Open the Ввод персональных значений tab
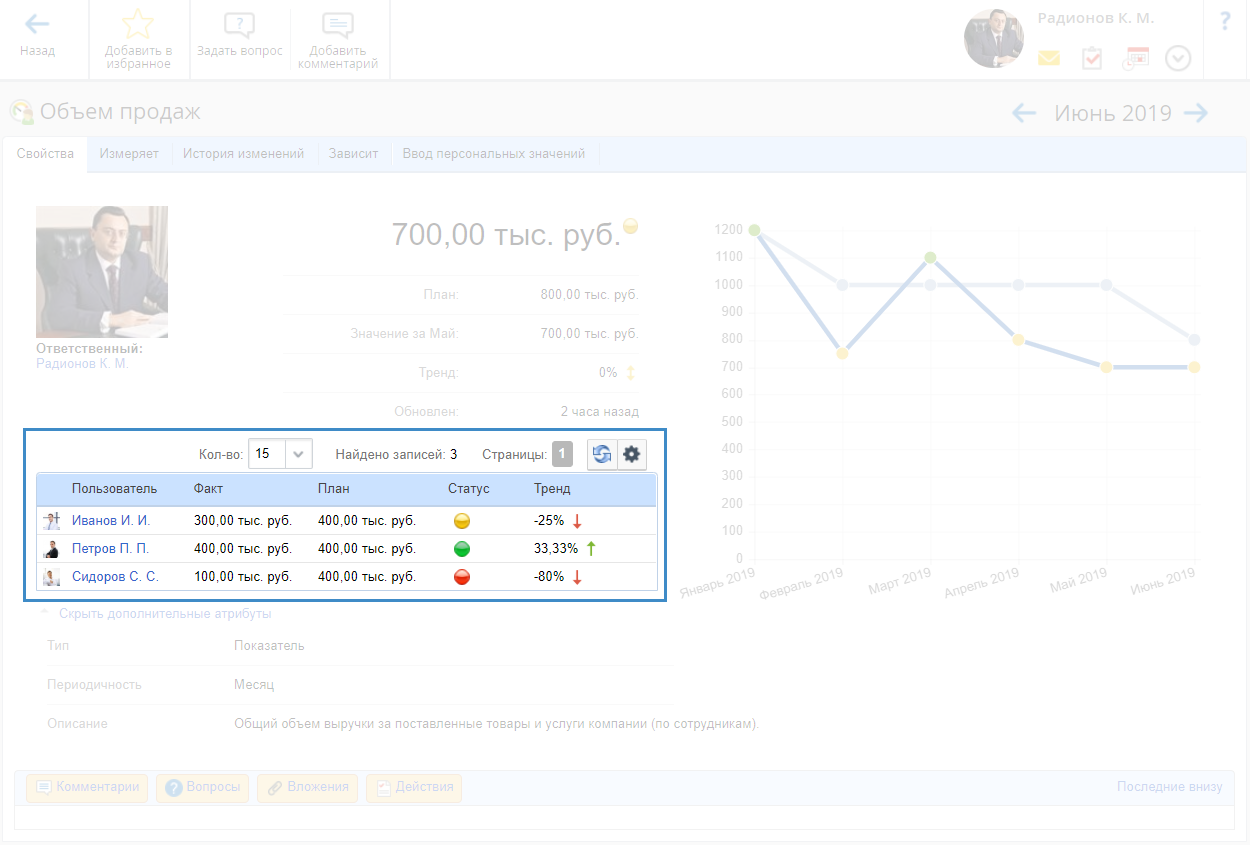 (493, 154)
